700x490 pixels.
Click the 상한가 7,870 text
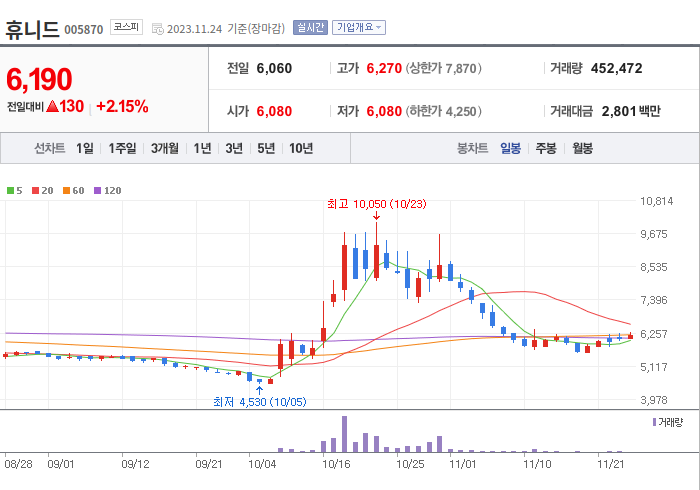click(443, 68)
